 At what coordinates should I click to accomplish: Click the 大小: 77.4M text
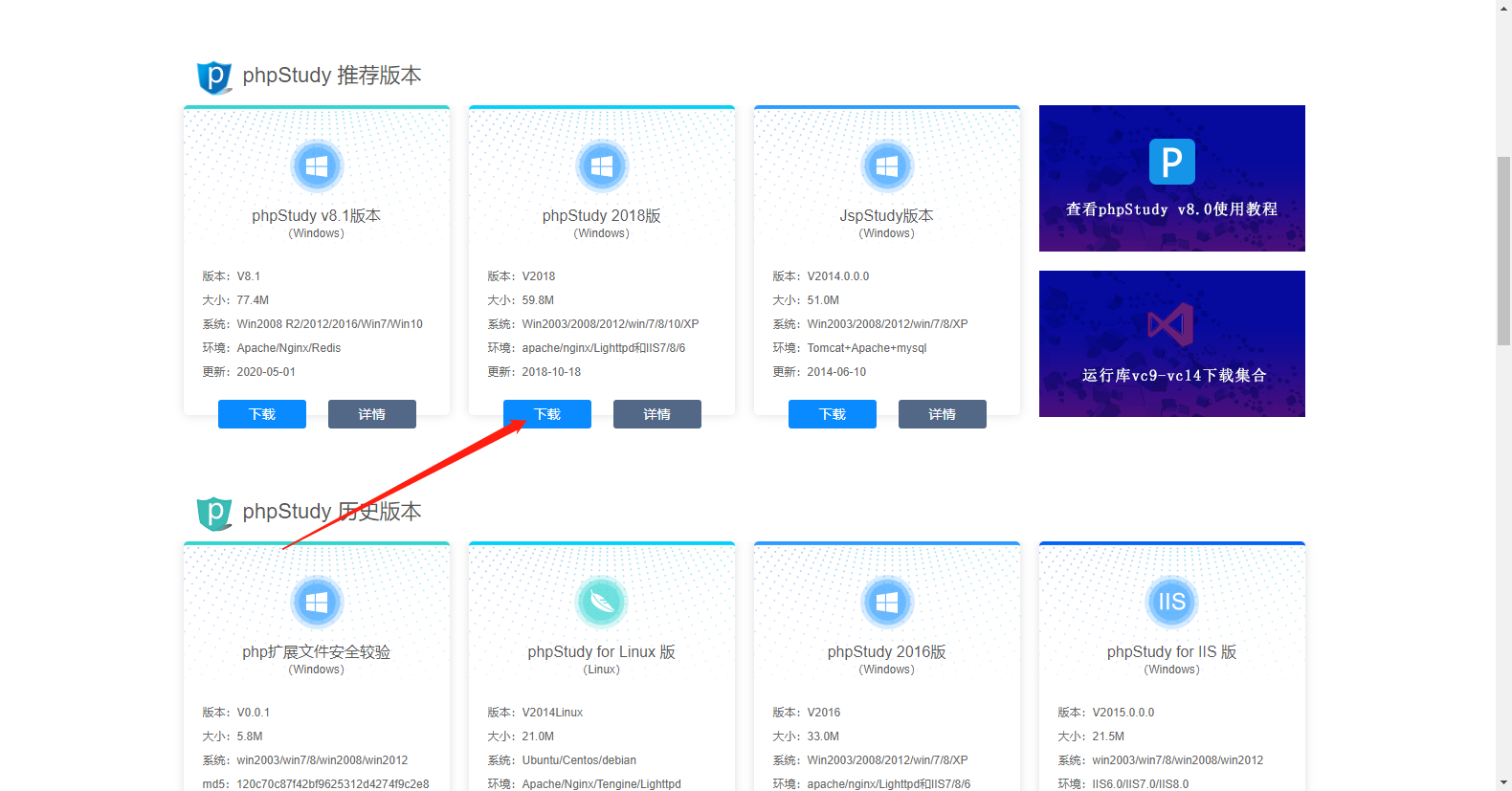coord(235,300)
